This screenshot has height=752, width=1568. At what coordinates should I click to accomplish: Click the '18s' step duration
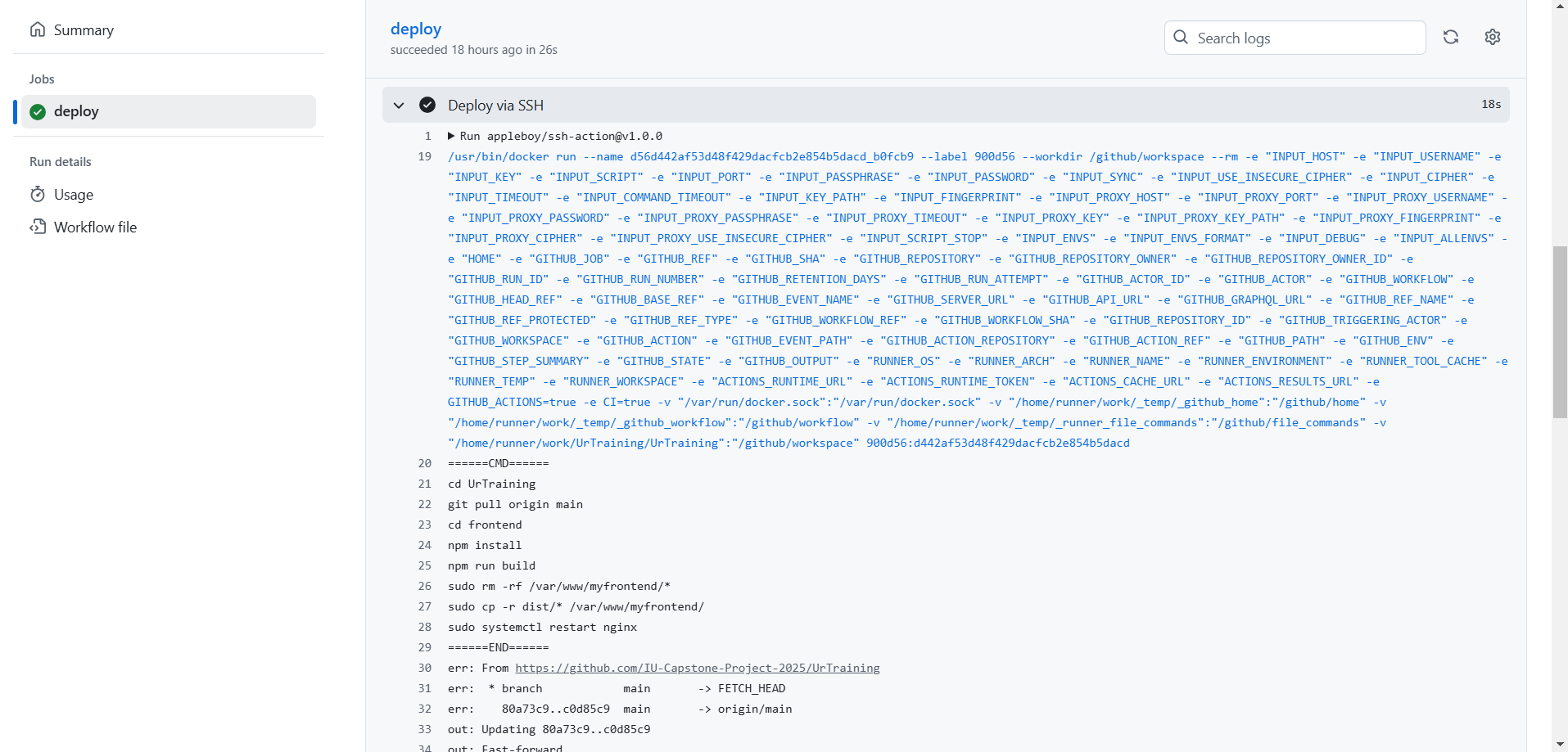pyautogui.click(x=1491, y=104)
